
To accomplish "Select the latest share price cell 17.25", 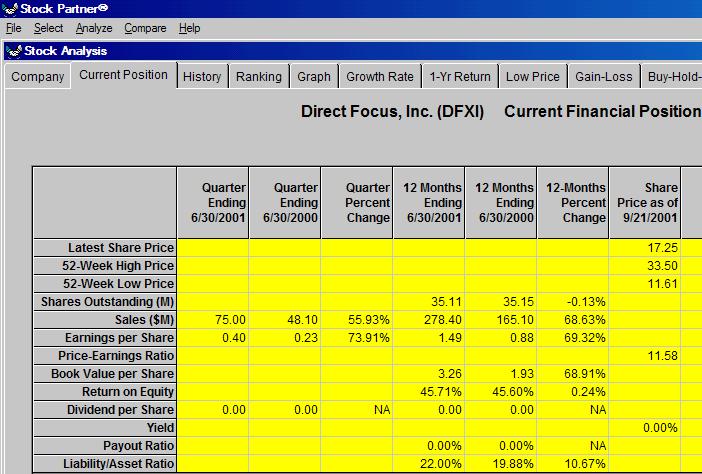I will click(x=645, y=248).
